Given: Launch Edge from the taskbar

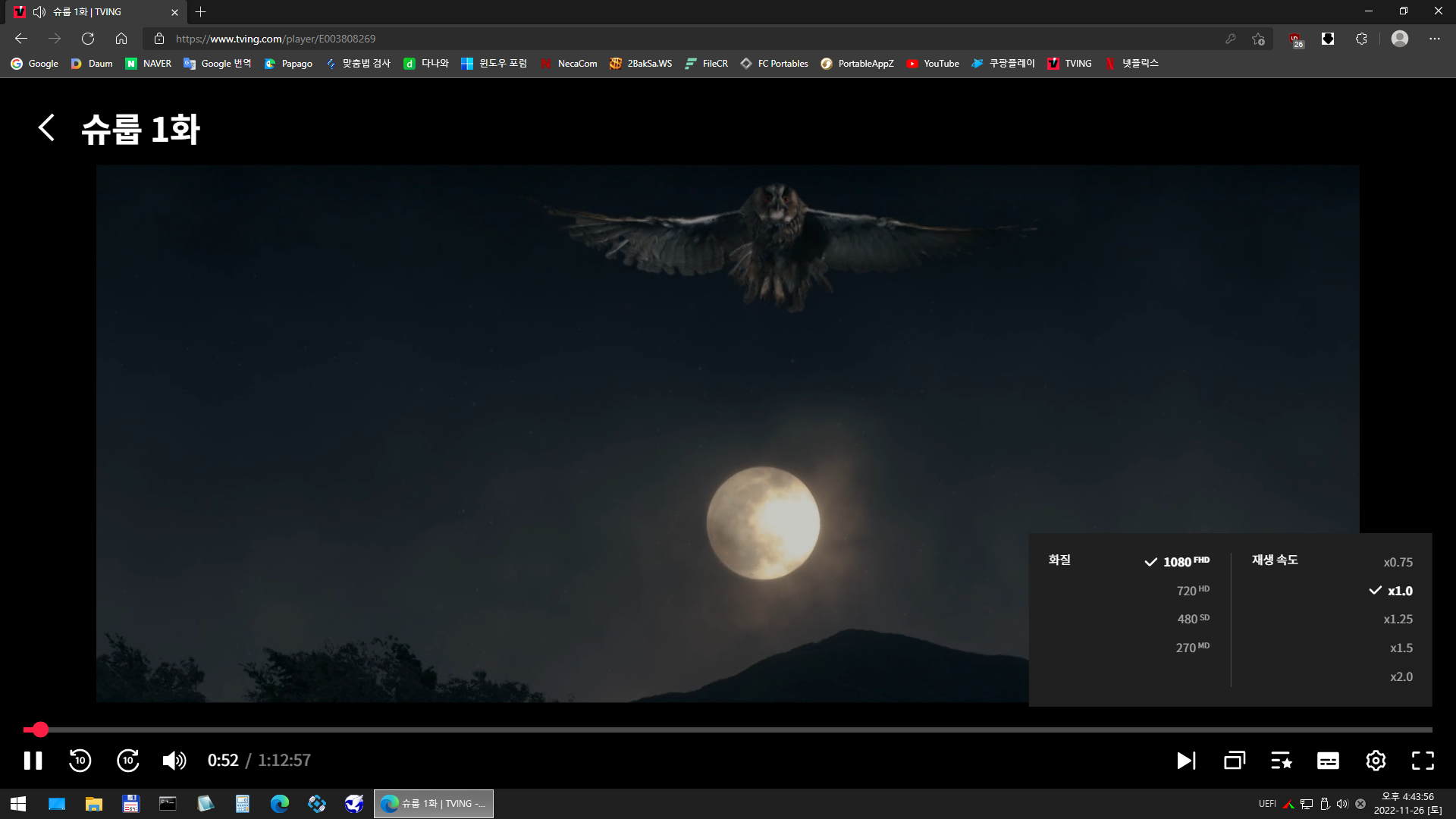Looking at the screenshot, I should [x=279, y=804].
